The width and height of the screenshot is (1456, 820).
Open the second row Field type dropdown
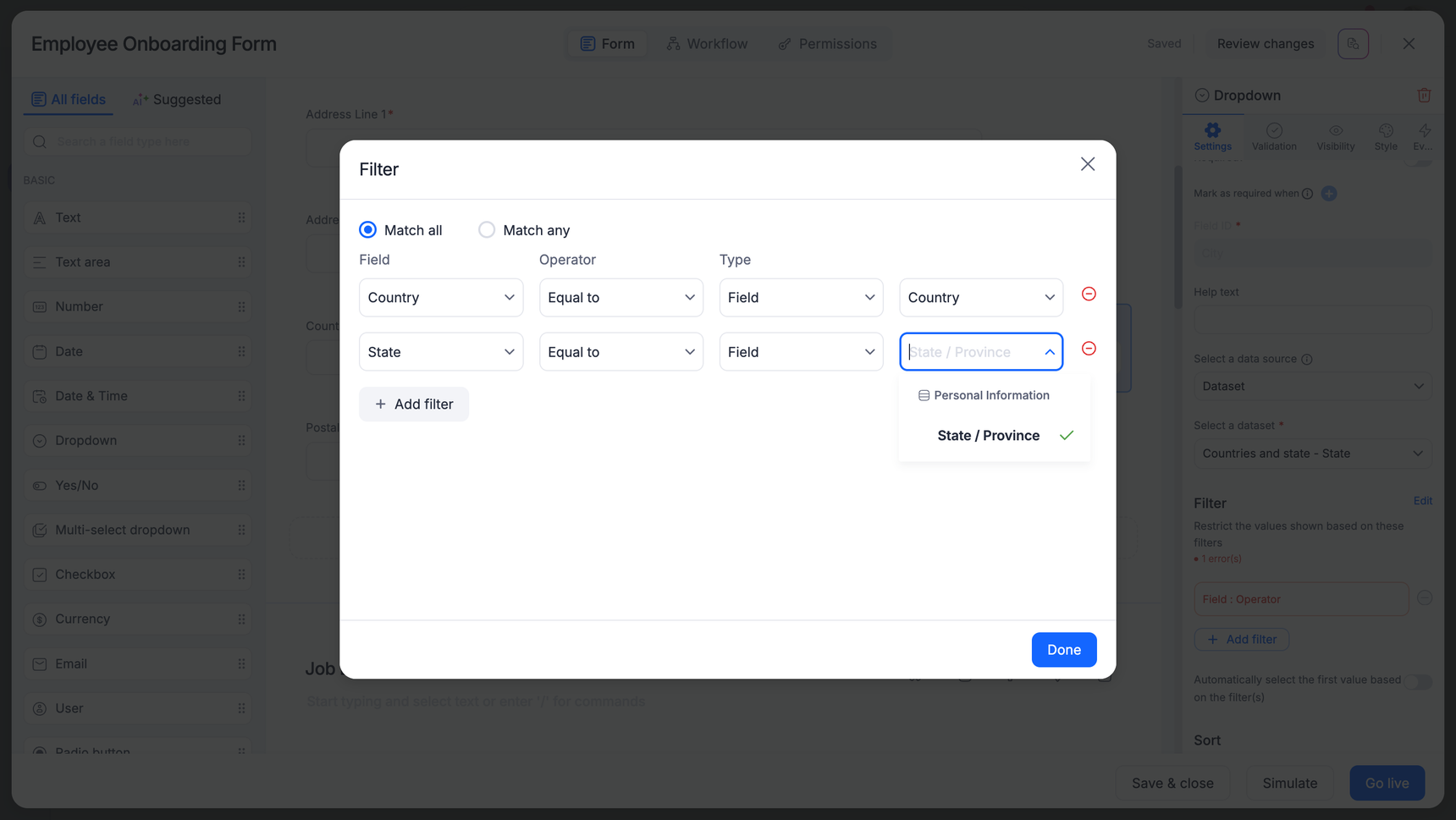tap(801, 352)
